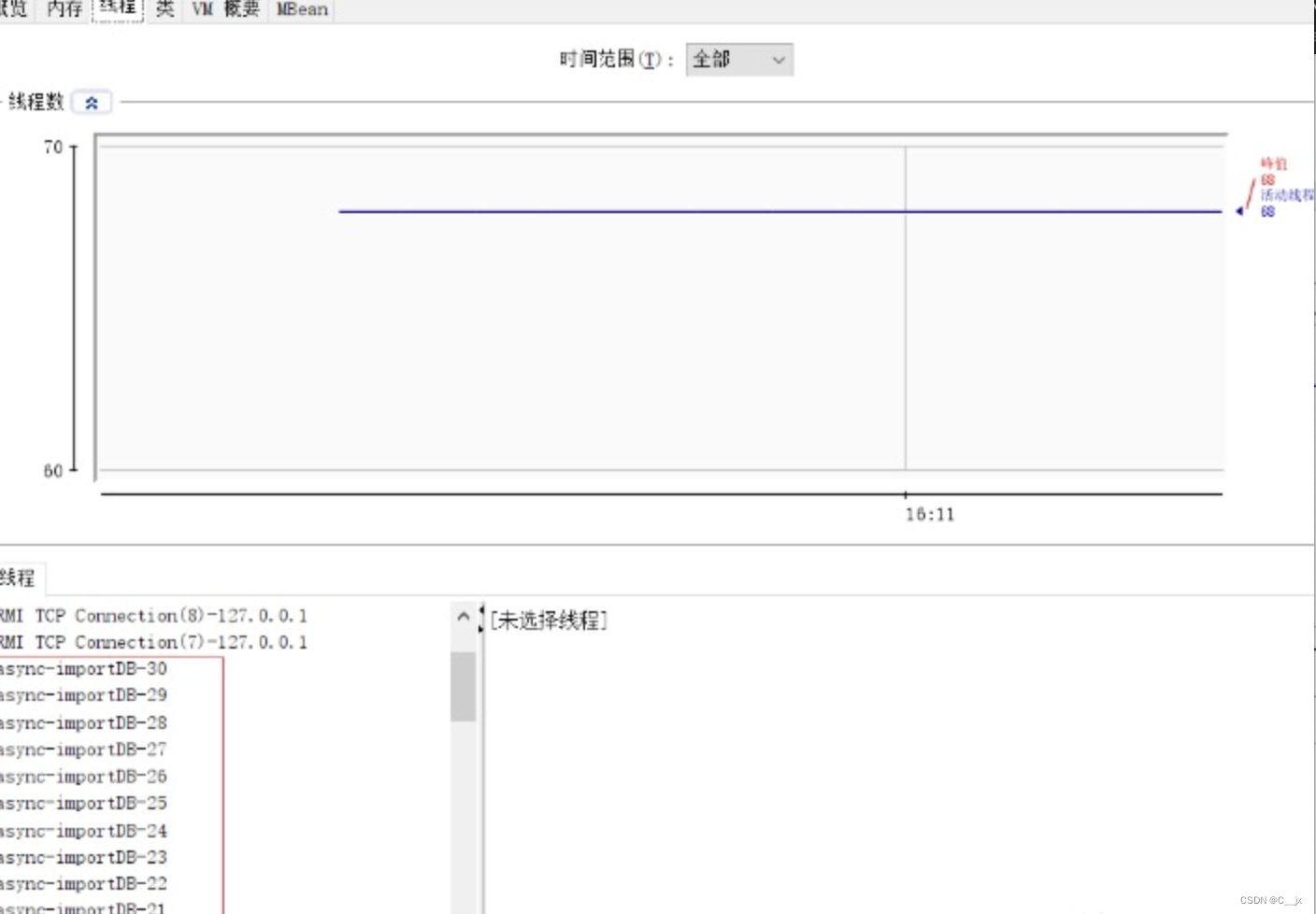Open the 类 tab
Viewport: 1316px width, 914px height.
(164, 9)
